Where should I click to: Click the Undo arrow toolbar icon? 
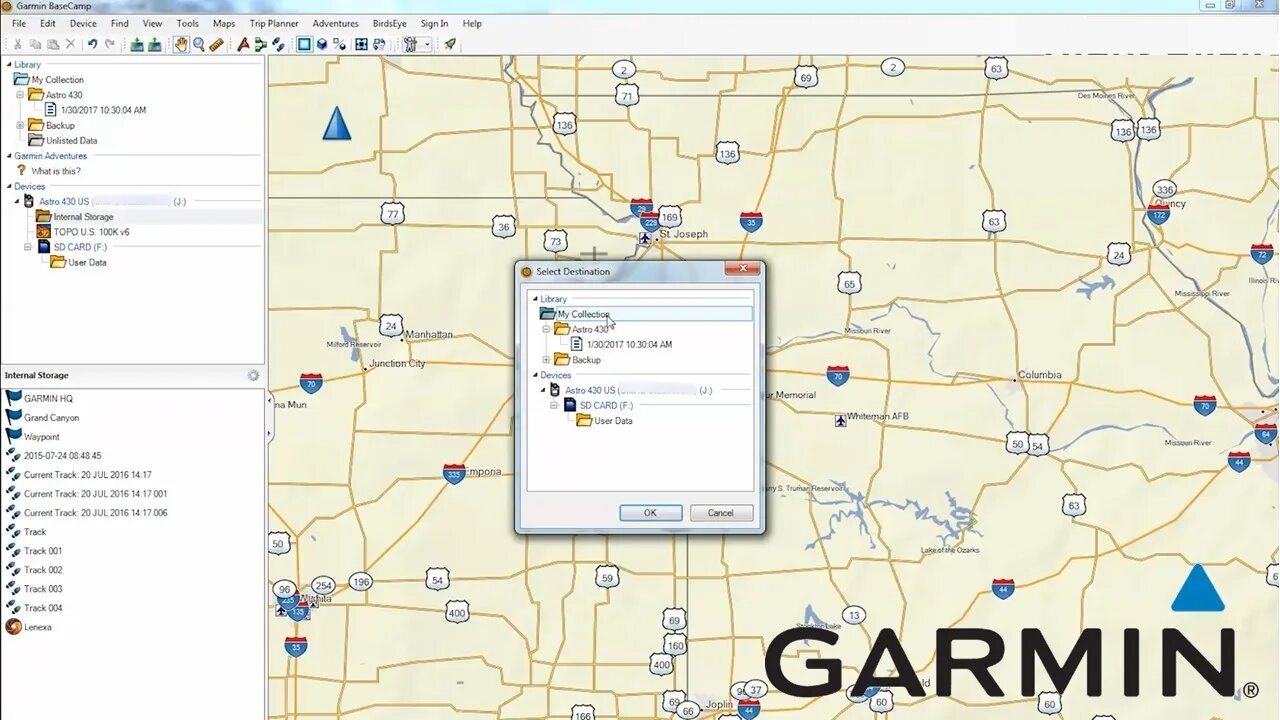tap(92, 44)
